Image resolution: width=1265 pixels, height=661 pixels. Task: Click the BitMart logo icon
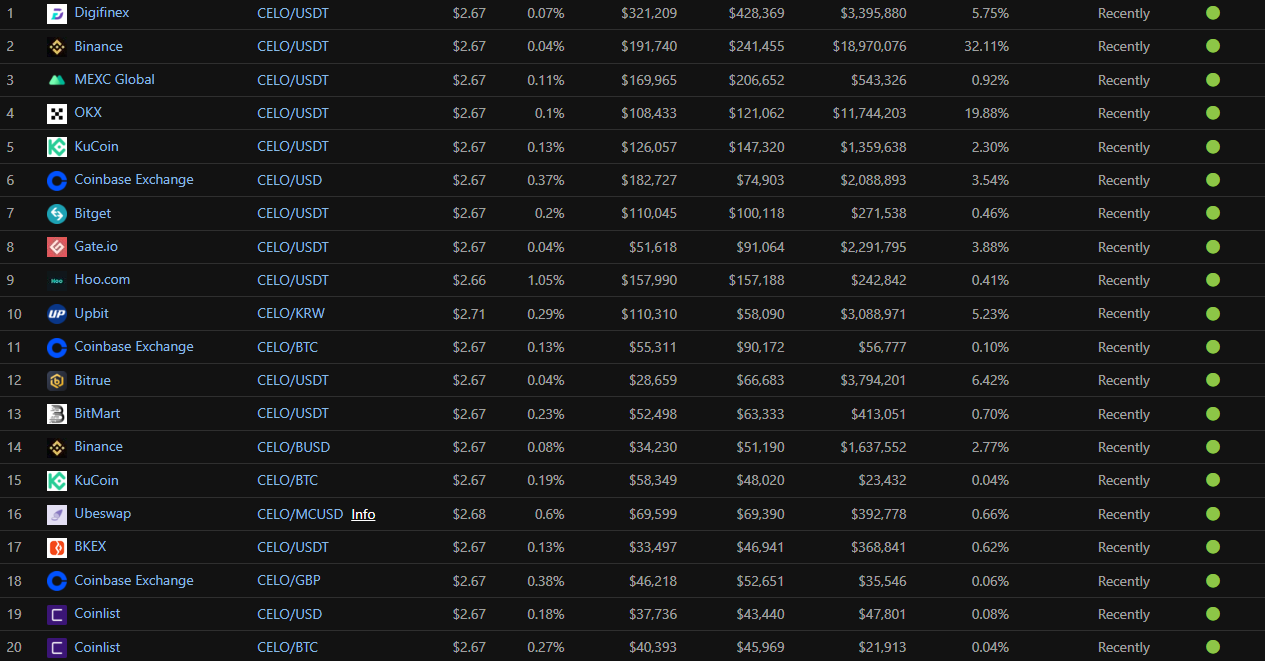pyautogui.click(x=57, y=414)
